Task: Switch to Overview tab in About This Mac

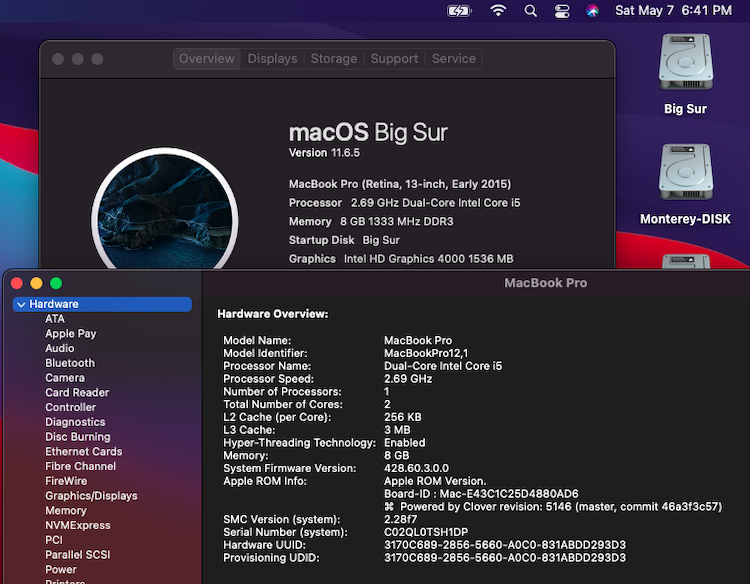Action: coord(207,59)
